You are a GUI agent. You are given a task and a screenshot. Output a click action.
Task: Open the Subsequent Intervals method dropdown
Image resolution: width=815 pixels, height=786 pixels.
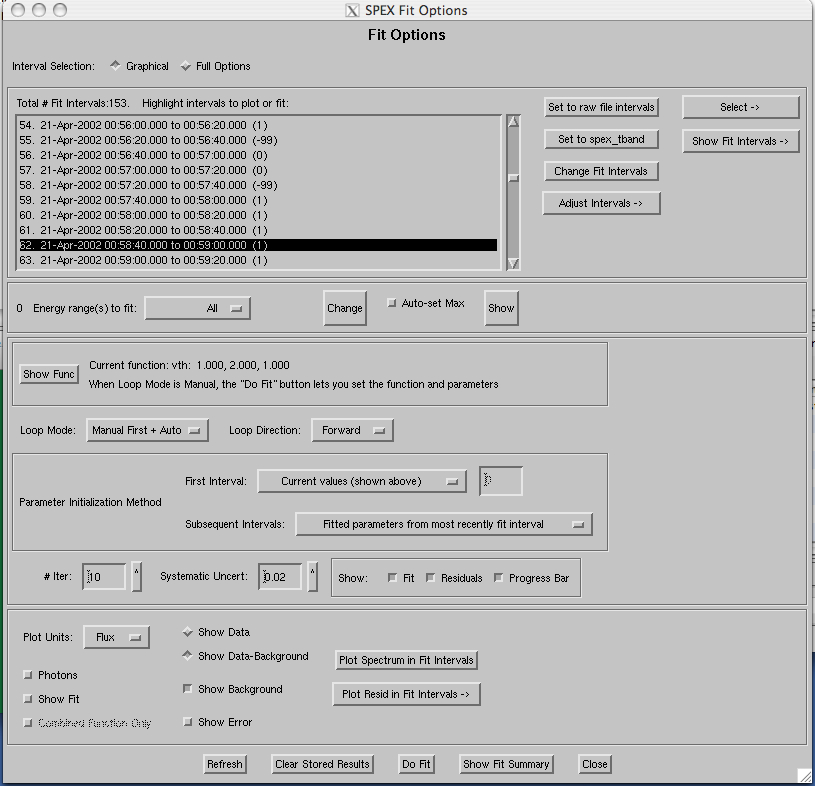[x=444, y=524]
